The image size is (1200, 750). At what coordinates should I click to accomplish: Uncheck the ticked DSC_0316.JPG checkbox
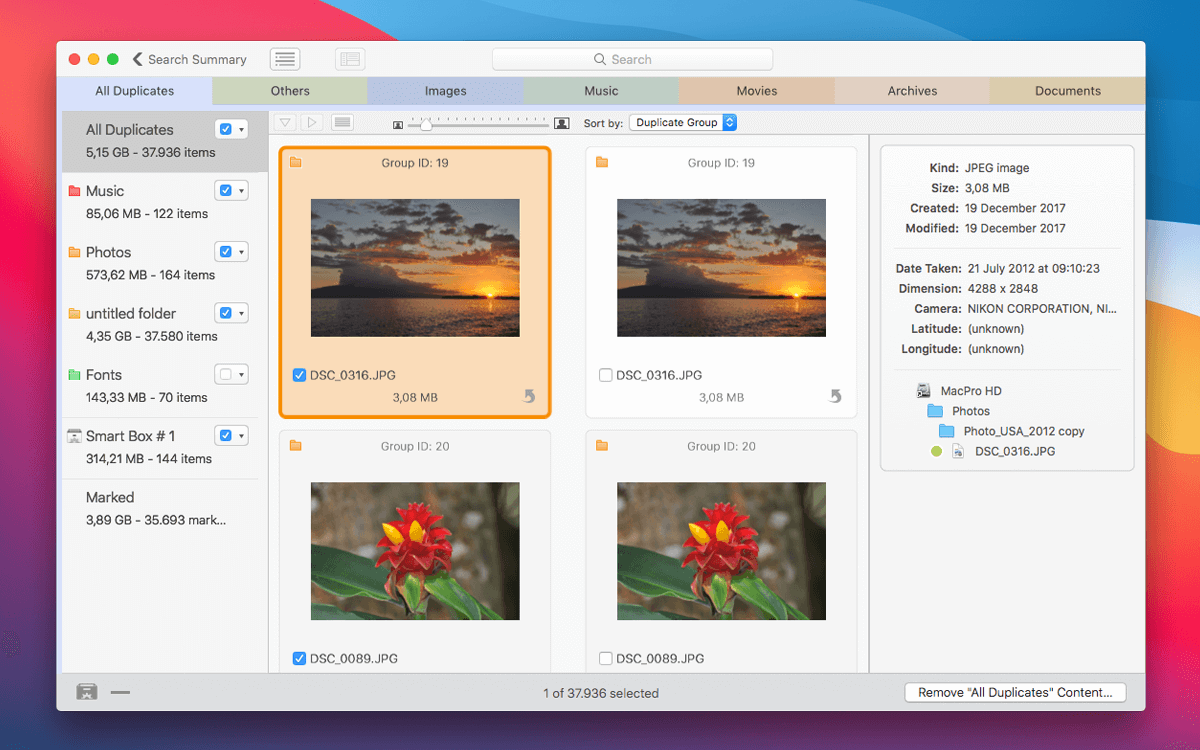[x=299, y=375]
